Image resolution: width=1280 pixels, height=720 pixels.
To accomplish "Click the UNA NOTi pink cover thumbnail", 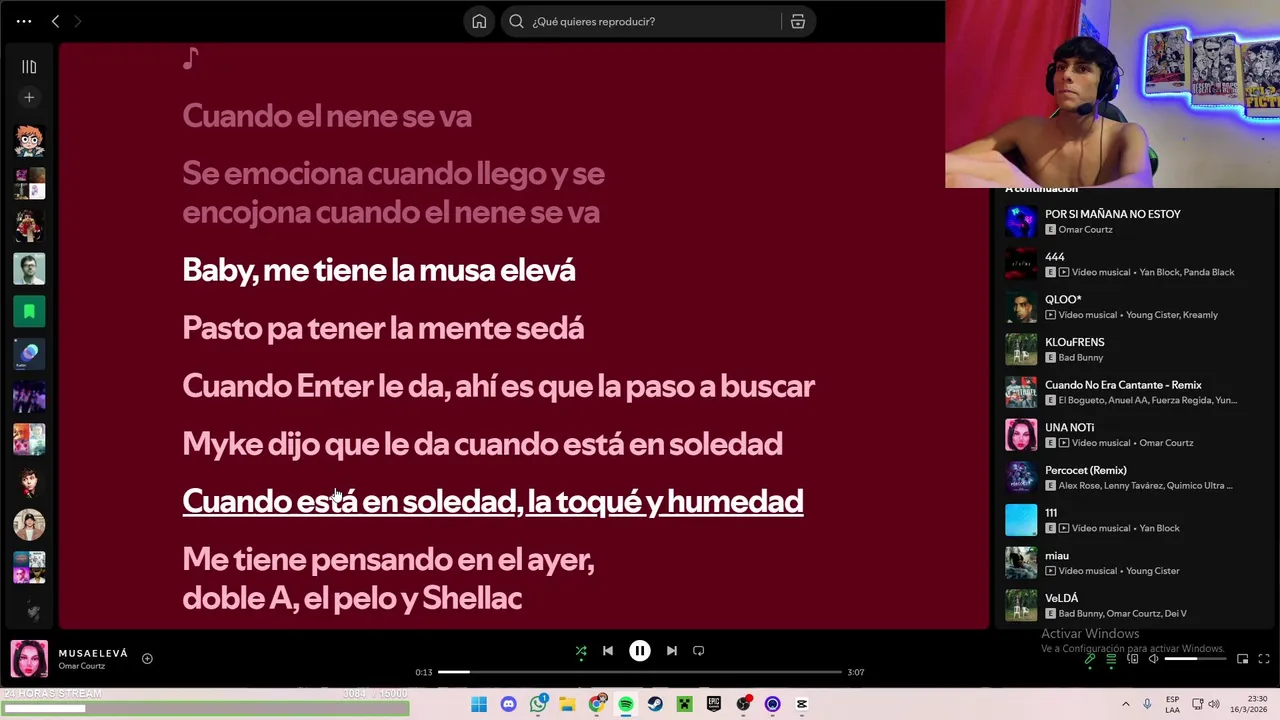I will pos(1021,435).
